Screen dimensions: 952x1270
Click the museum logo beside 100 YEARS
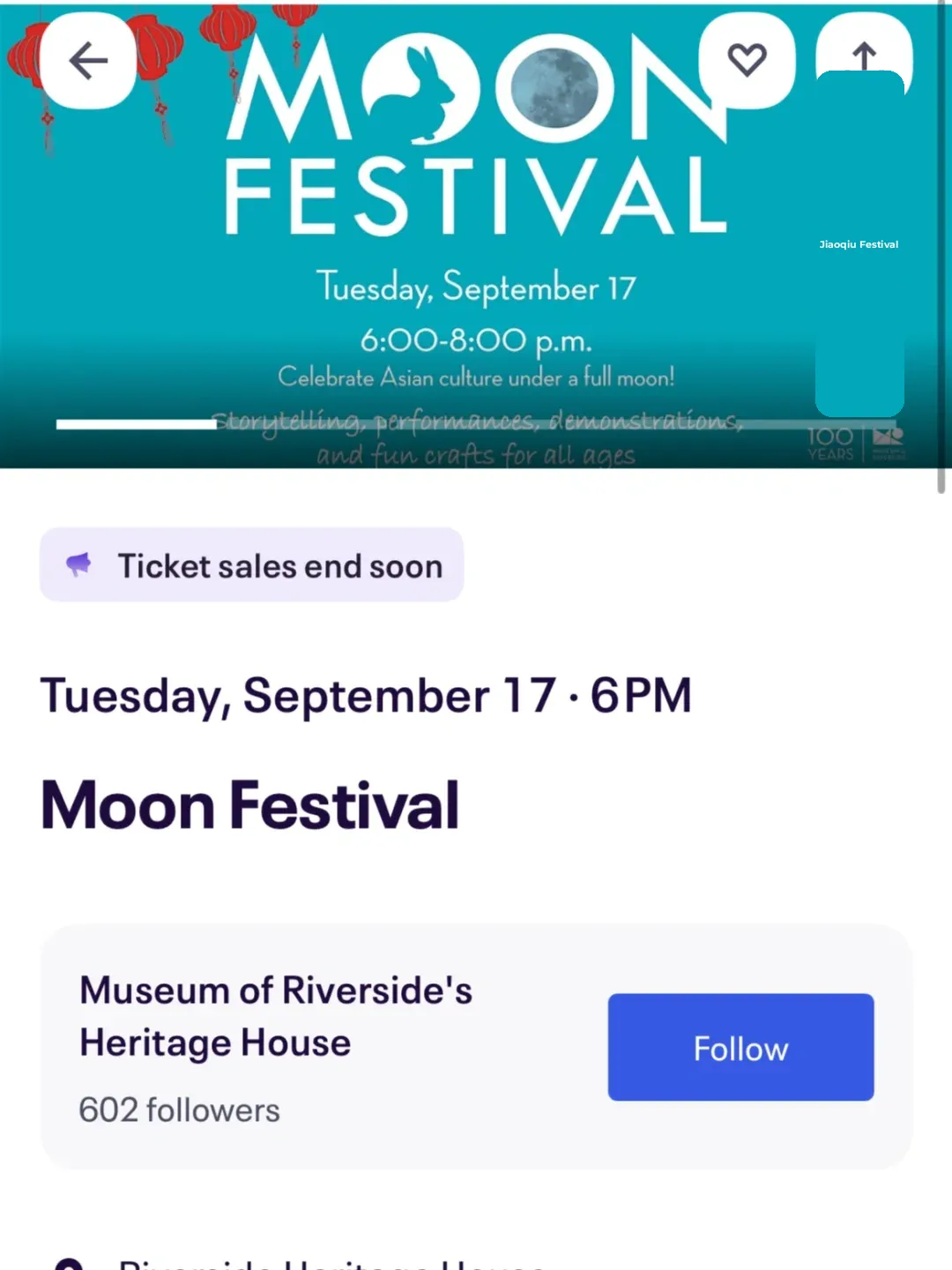[889, 441]
